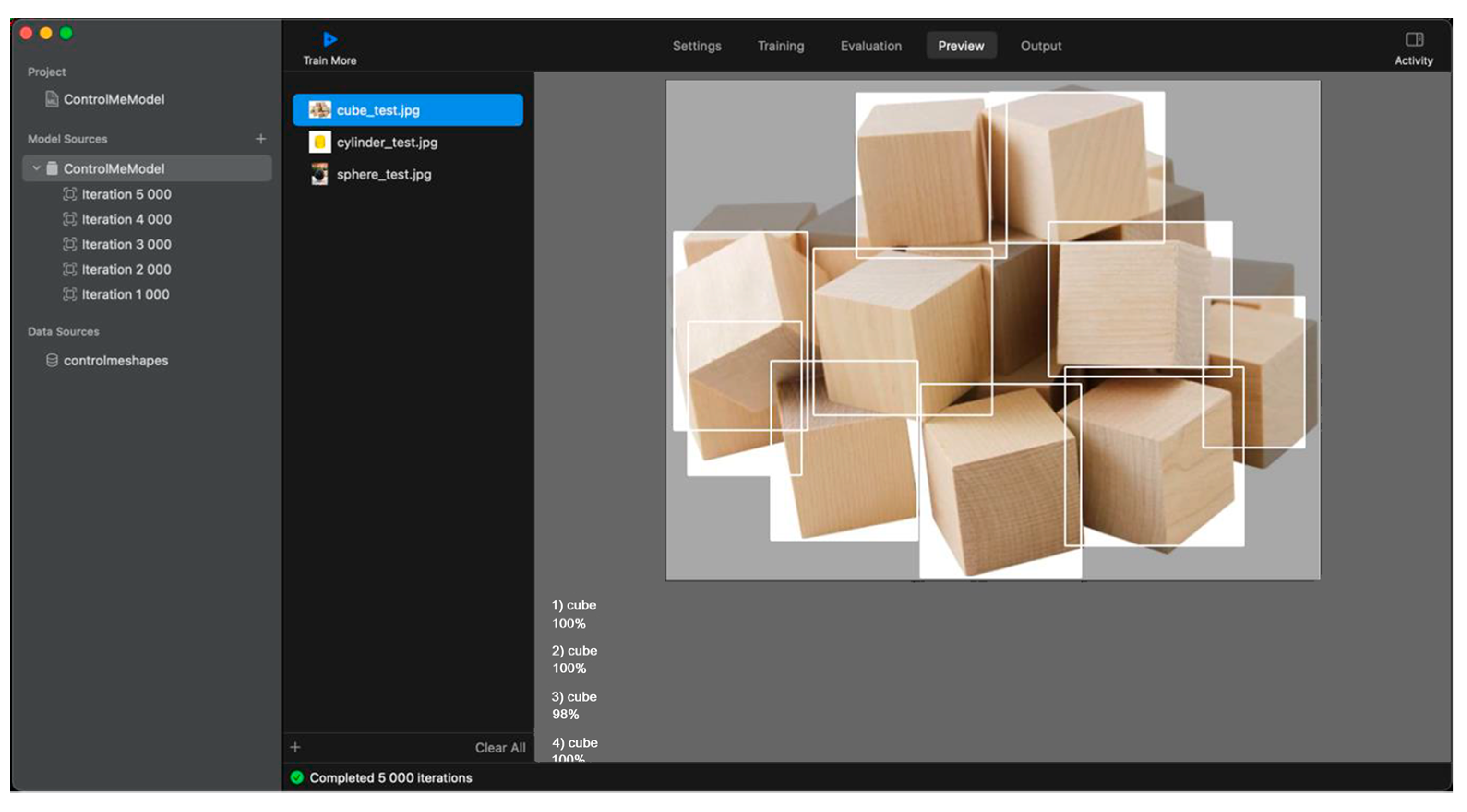Select Iteration 1 000 snapshot

[x=125, y=295]
